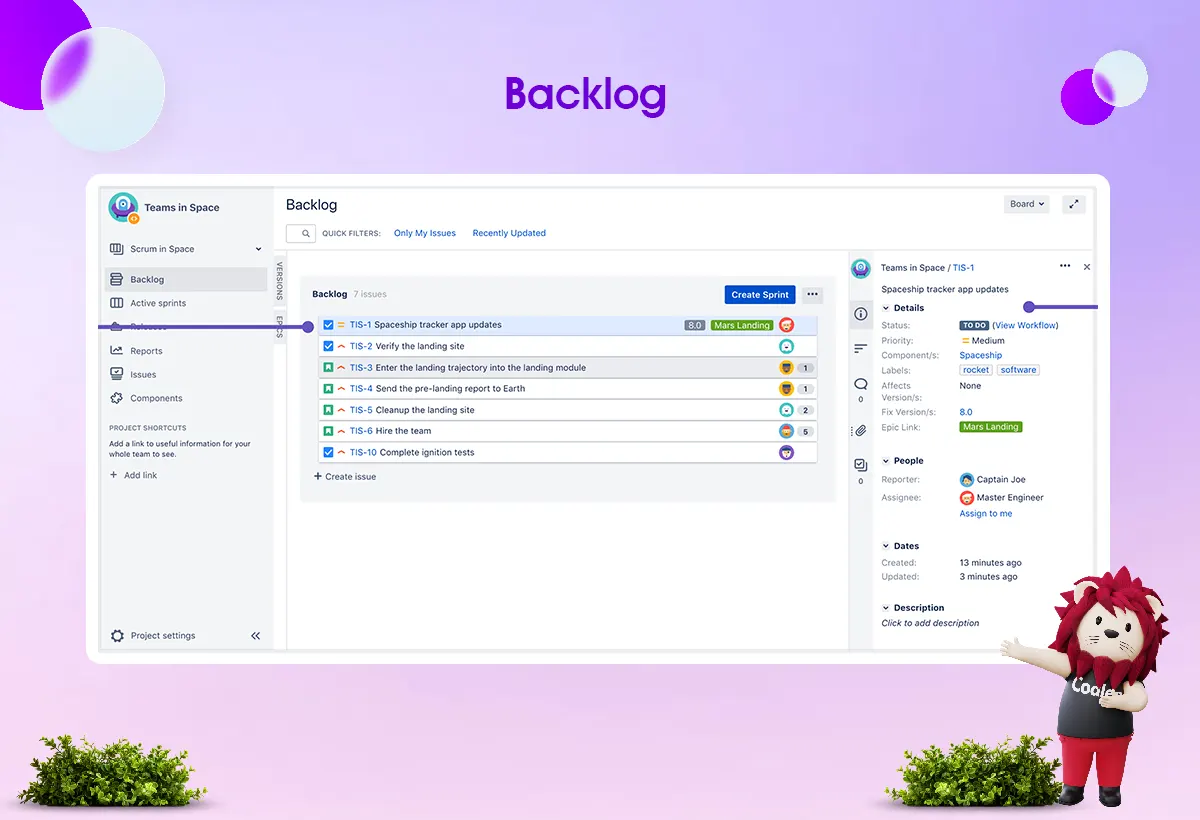Open issue details info icon

pyautogui.click(x=860, y=314)
